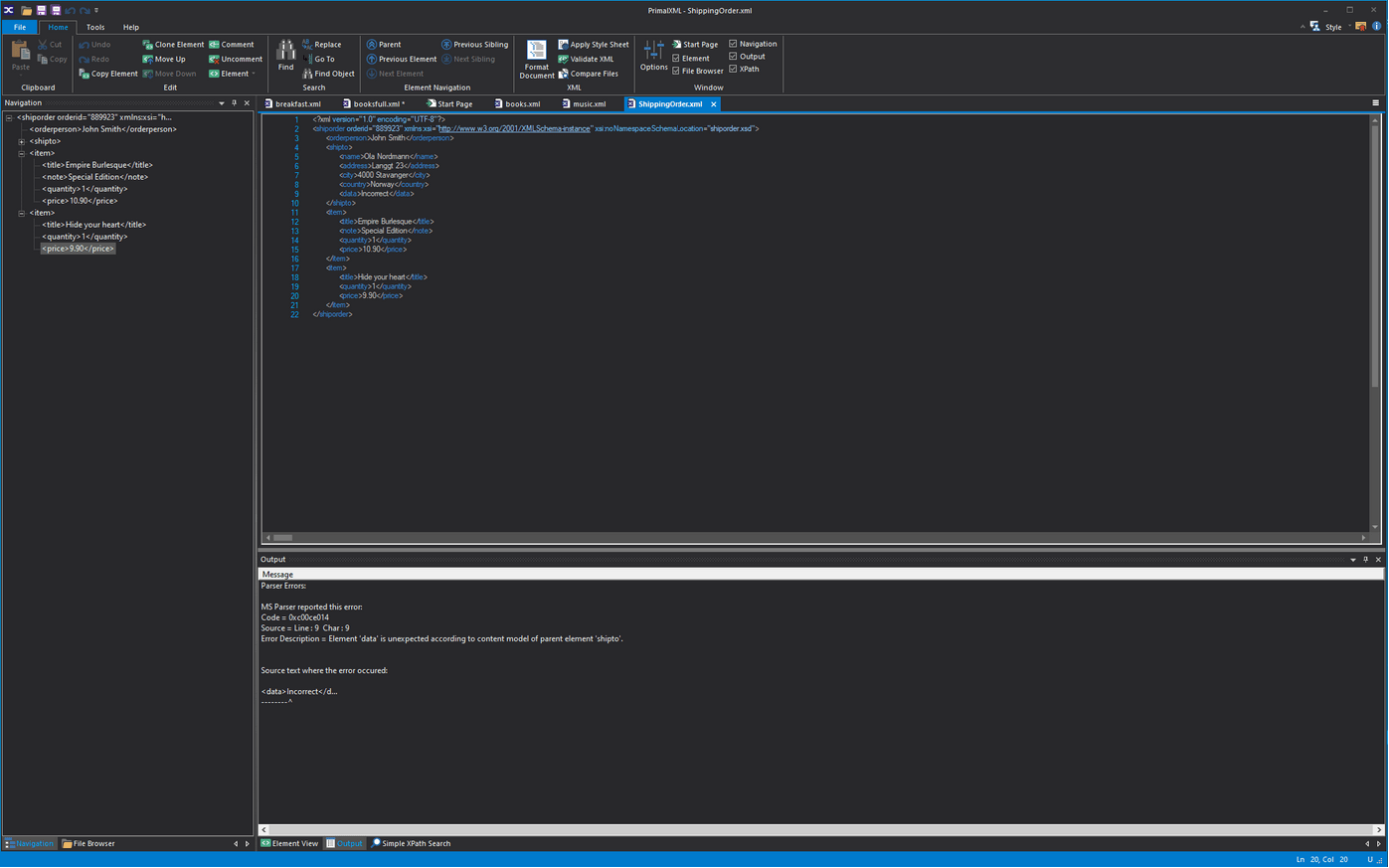Toggle the Navigation window checkbox
The width and height of the screenshot is (1389, 868).
753,44
